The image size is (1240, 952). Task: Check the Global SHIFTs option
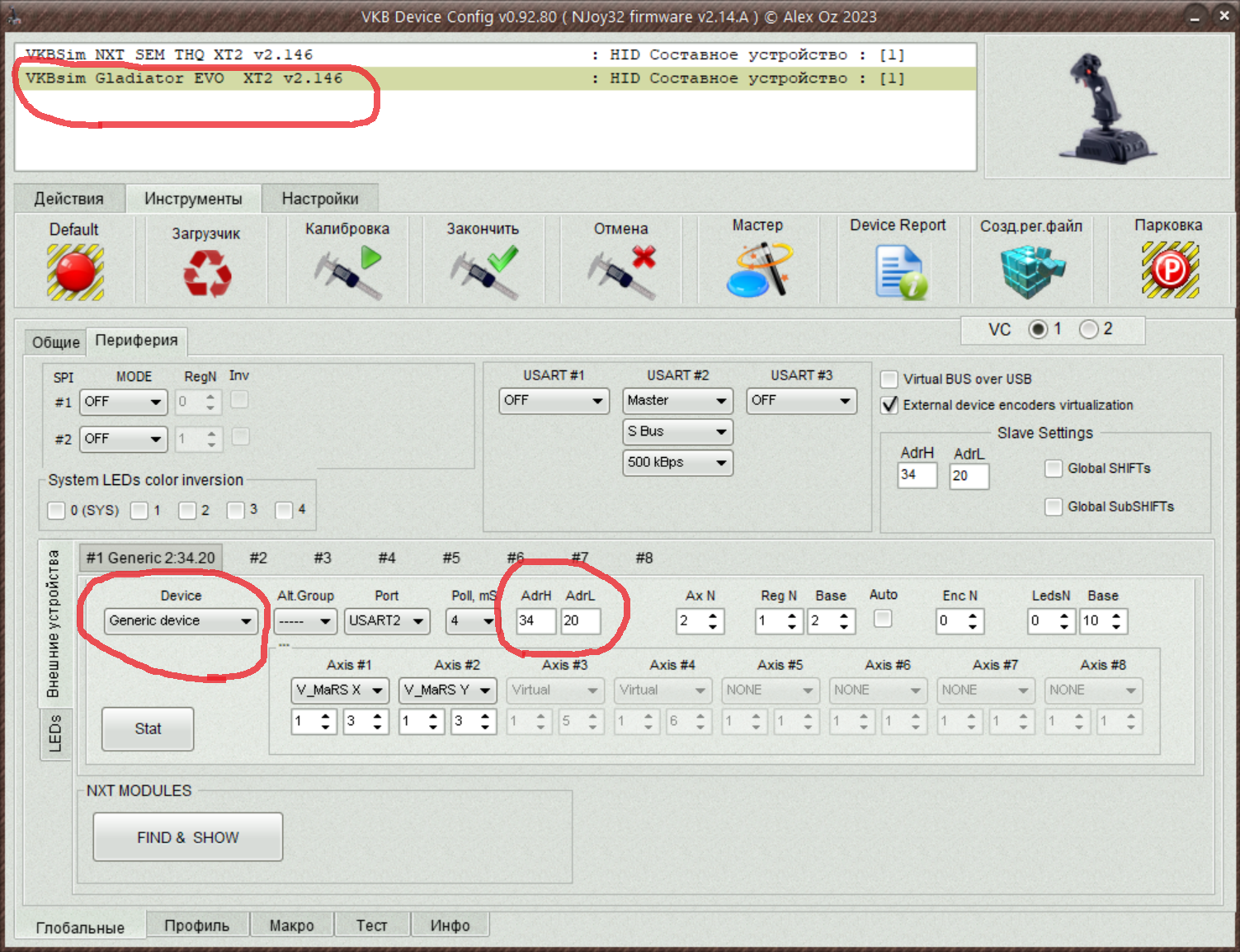[x=1054, y=469]
